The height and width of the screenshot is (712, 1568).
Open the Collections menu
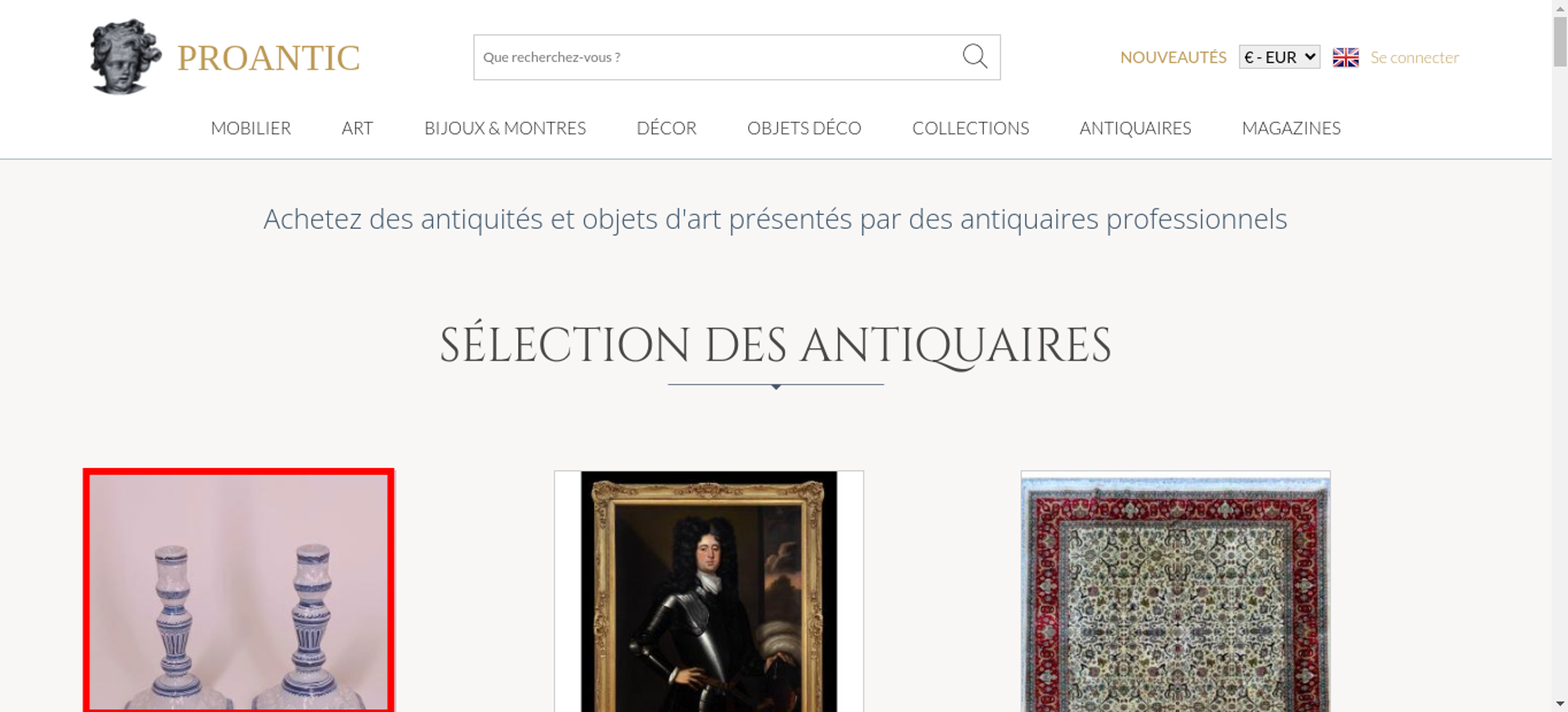pyautogui.click(x=971, y=128)
